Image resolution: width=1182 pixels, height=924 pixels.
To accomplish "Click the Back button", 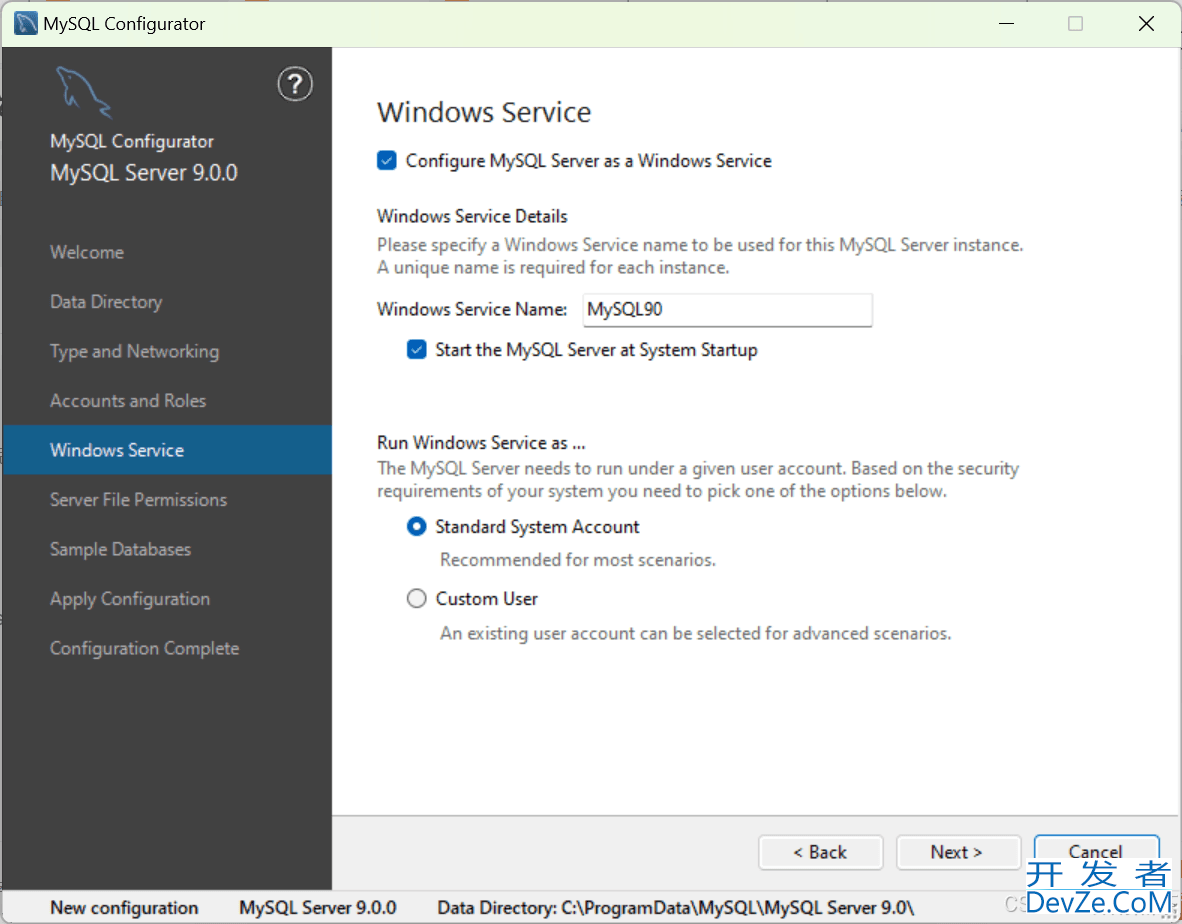I will point(820,852).
